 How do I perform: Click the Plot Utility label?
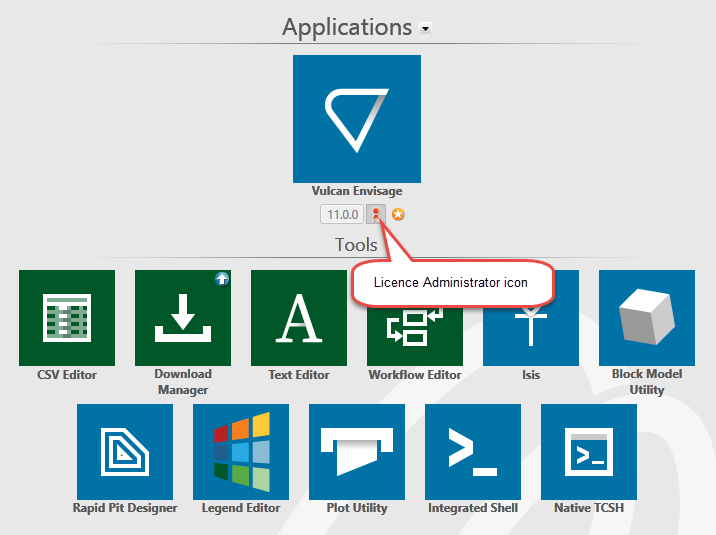(357, 508)
